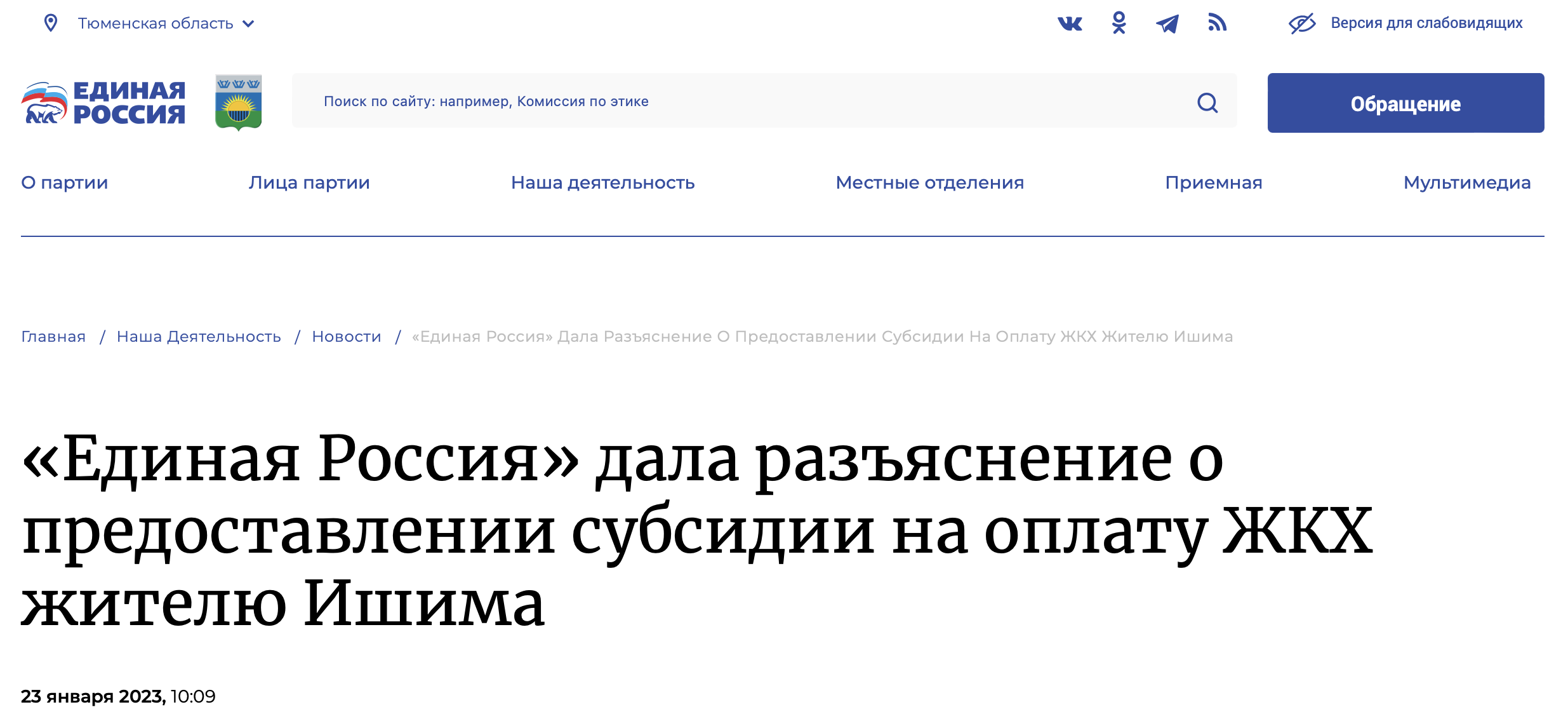Click the date 23 января 2023

click(93, 697)
